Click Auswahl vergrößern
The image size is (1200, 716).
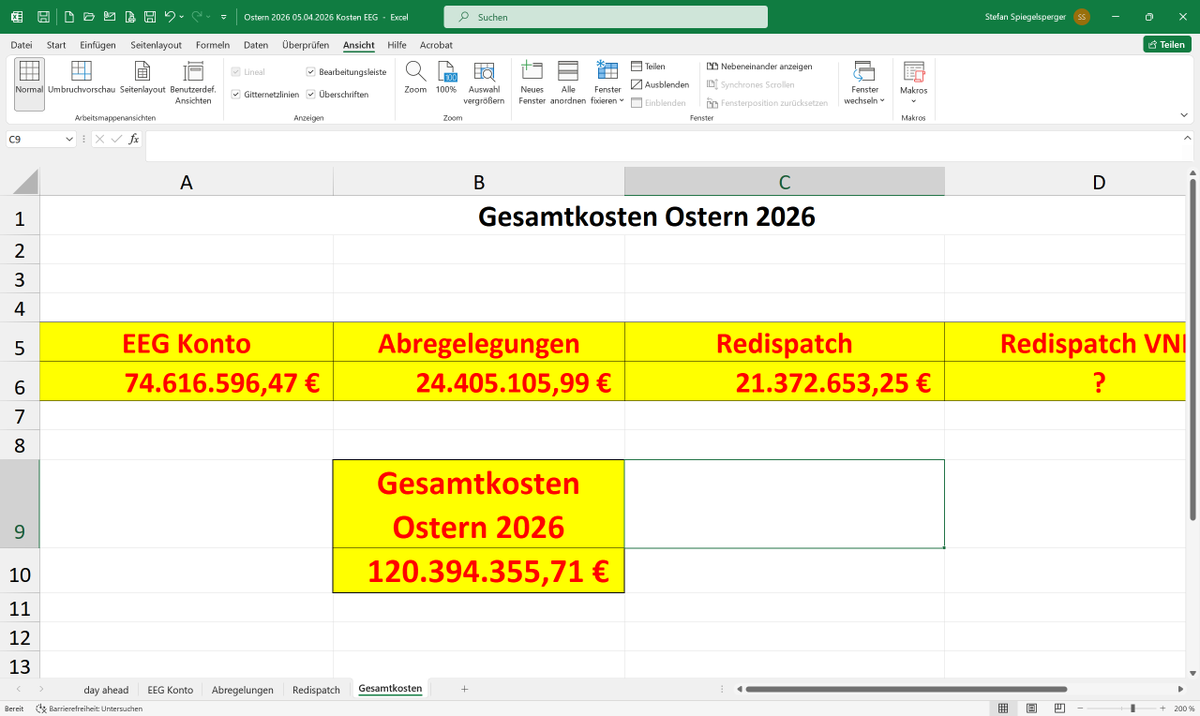484,82
